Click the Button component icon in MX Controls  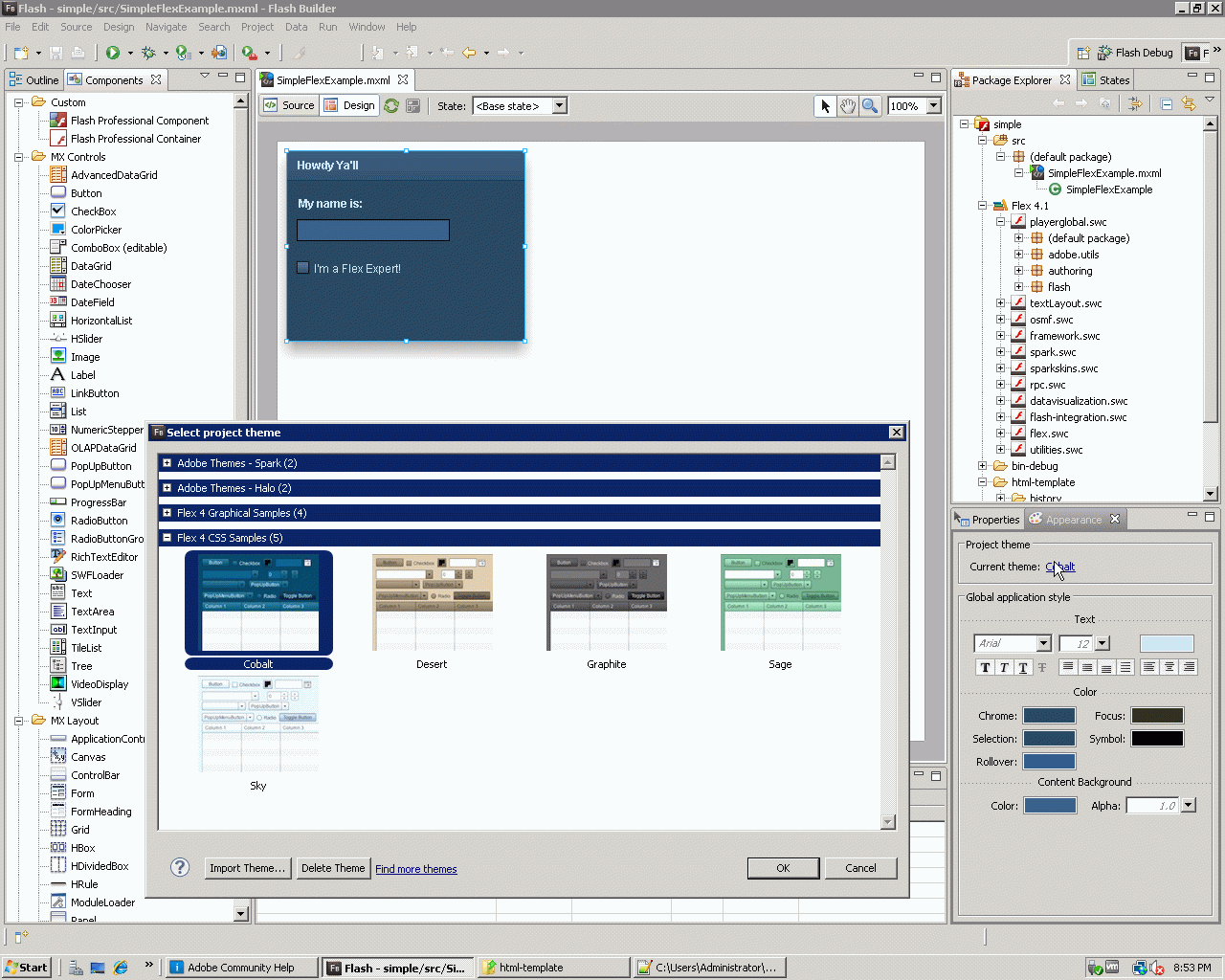click(x=58, y=193)
